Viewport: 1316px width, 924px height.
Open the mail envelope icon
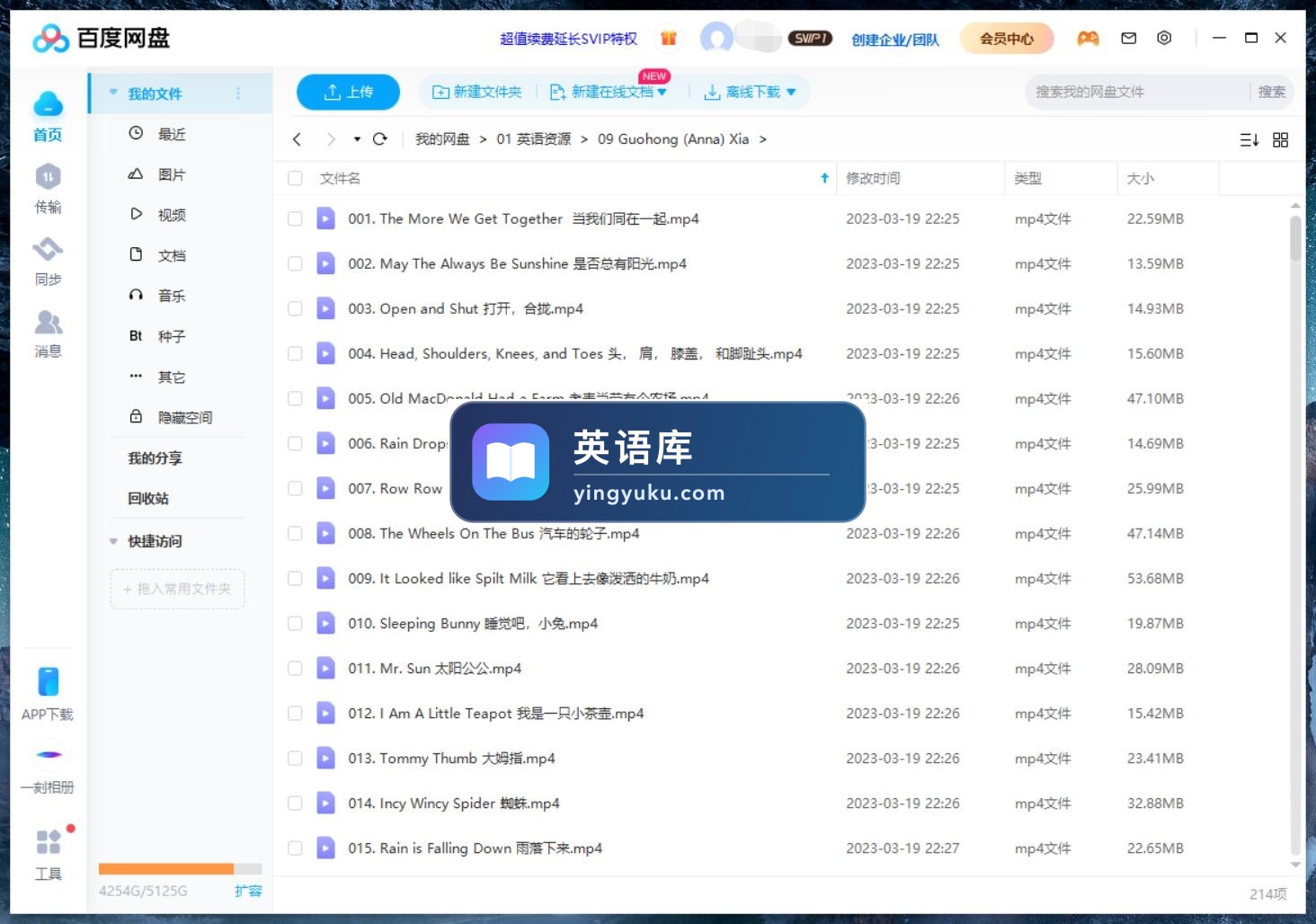pos(1129,38)
